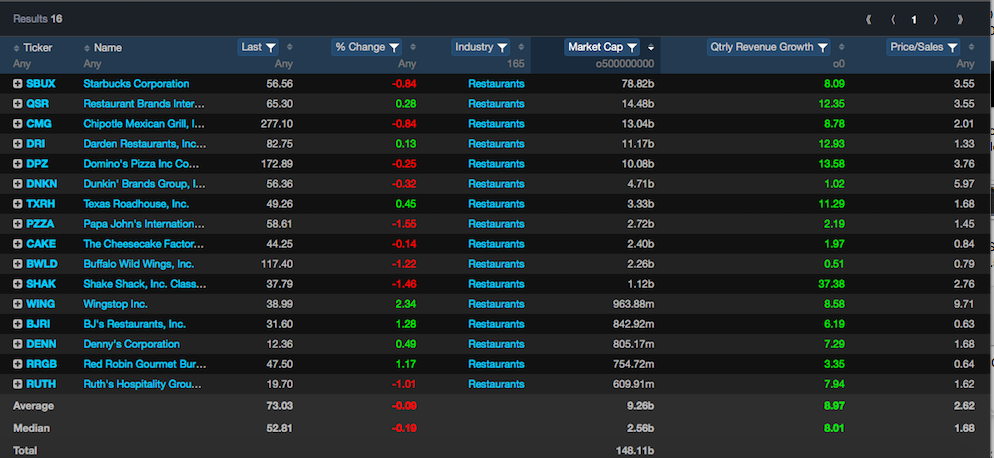
Task: Select the 37.38 revenue growth cell
Action: (x=831, y=284)
